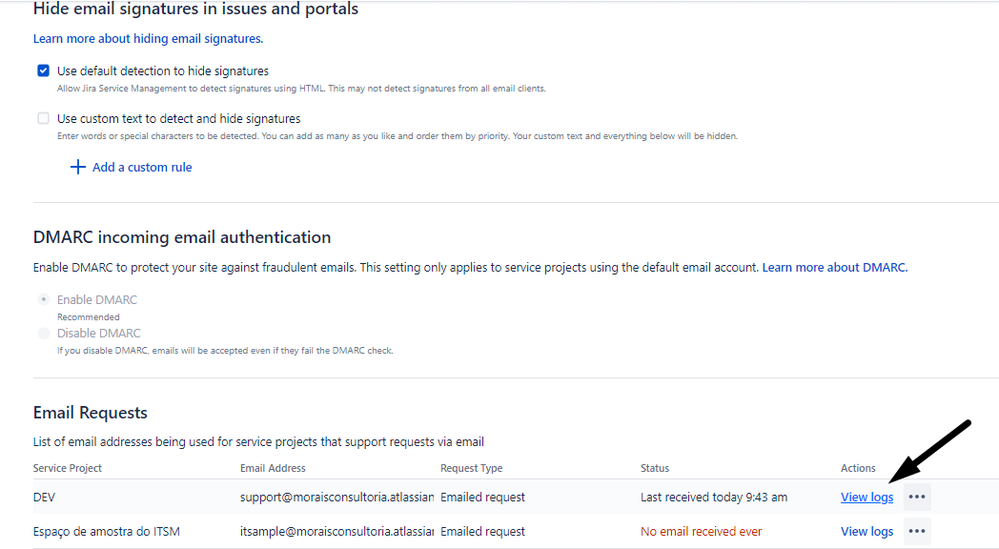Select the itsample@moraisconsultoria email address
Screen dimensions: 999x549
click(x=337, y=531)
